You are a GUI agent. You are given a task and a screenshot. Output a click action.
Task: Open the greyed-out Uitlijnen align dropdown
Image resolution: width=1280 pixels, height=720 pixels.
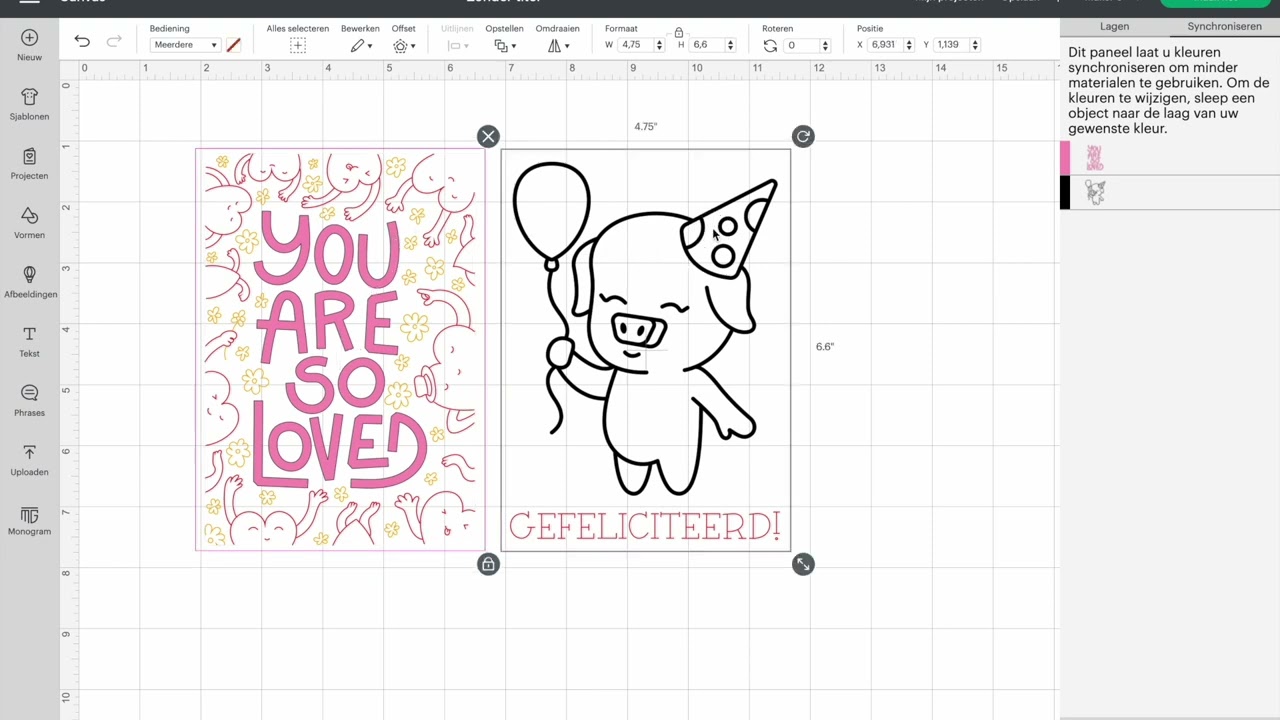point(457,46)
